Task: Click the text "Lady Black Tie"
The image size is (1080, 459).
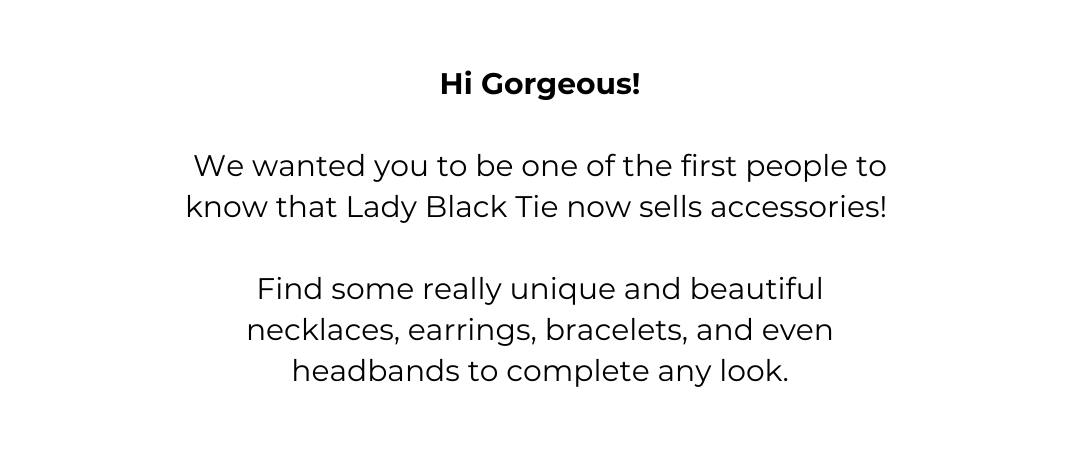Action: tap(452, 207)
